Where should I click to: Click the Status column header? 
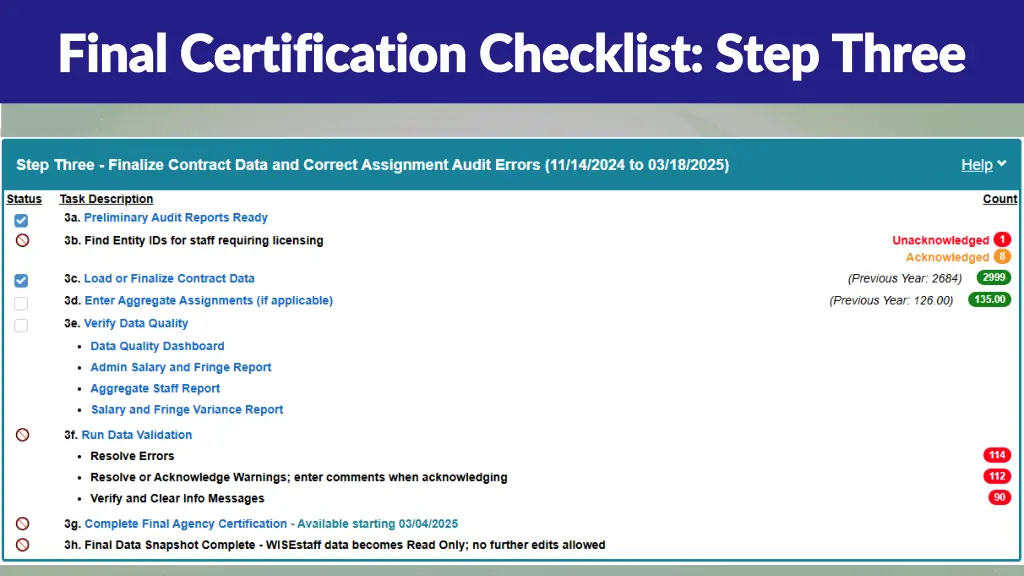click(24, 199)
